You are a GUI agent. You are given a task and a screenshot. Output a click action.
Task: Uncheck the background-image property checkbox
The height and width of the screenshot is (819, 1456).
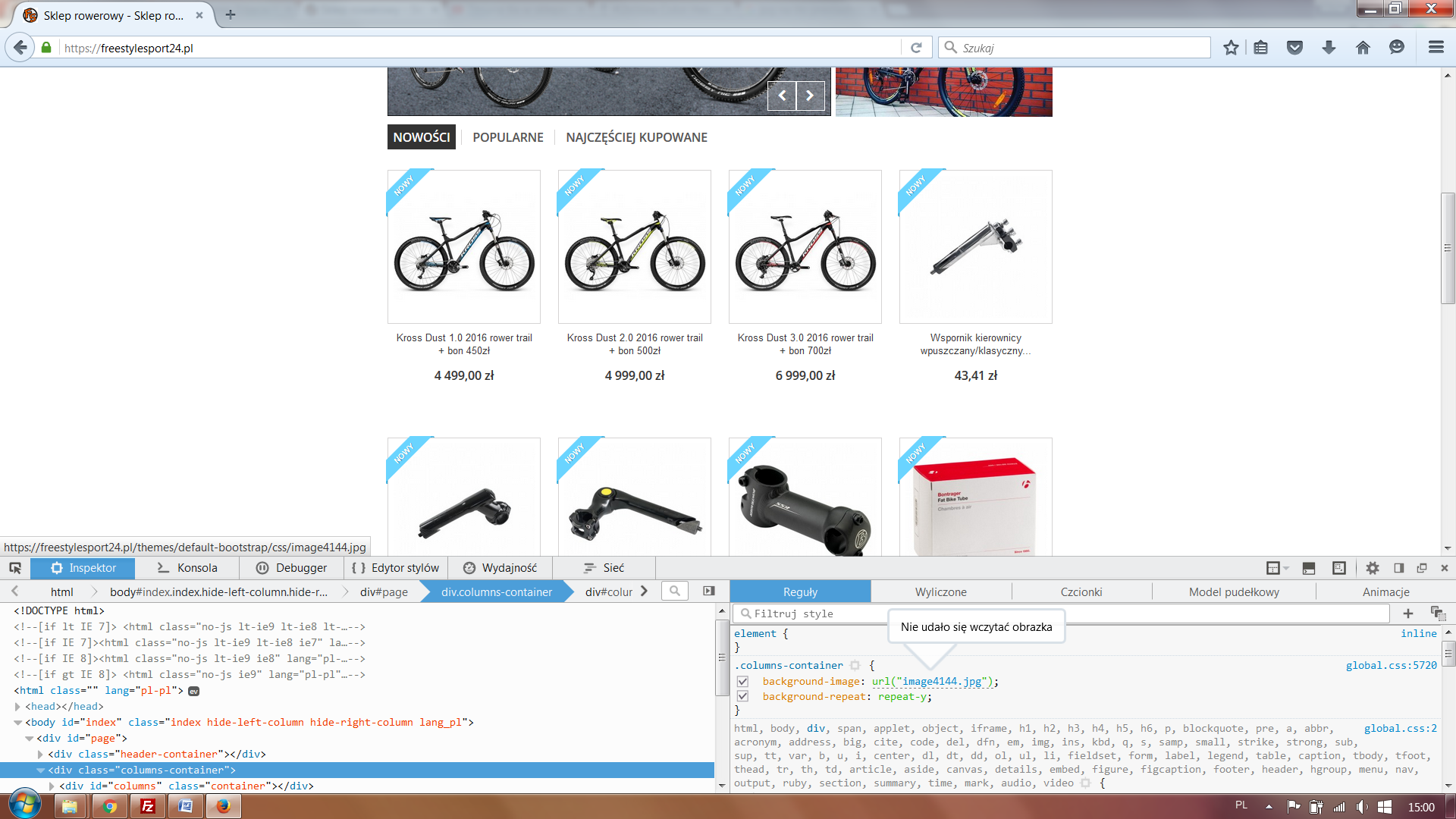click(742, 682)
